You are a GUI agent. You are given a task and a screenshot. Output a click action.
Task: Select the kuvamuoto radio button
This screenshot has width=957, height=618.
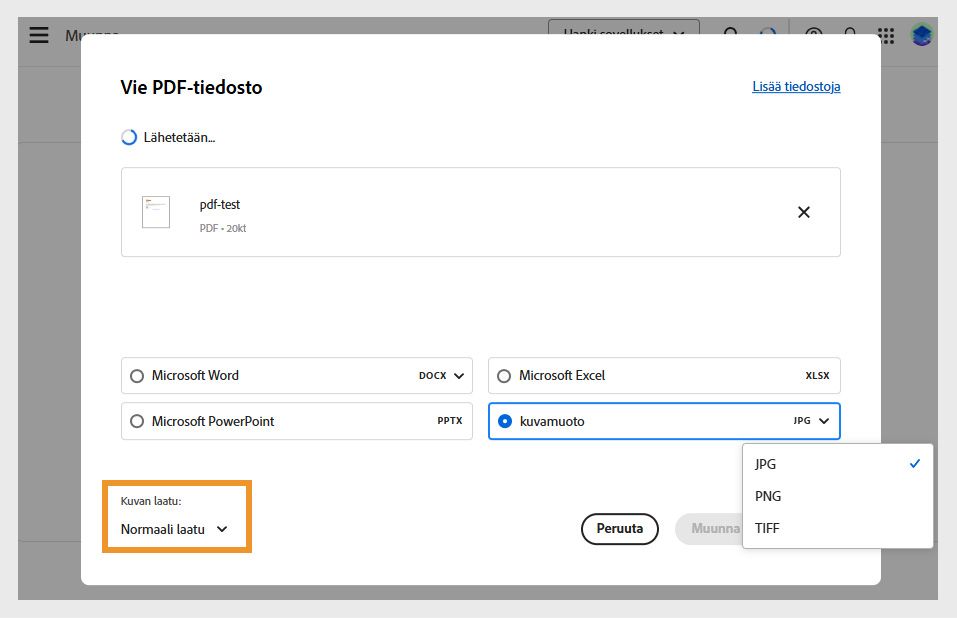504,422
